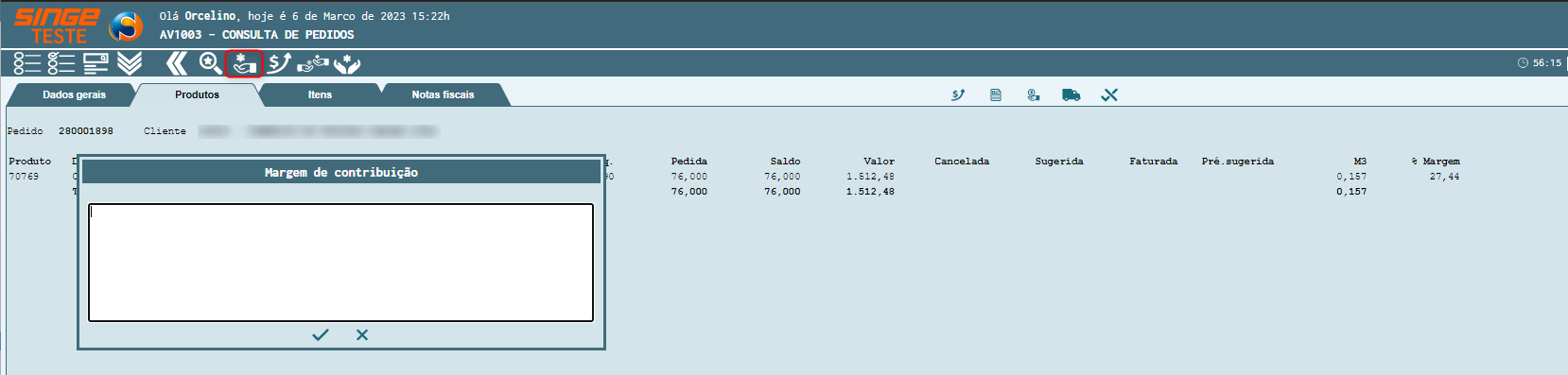The image size is (1568, 375).
Task: Click the truck delivery icon
Action: 1071,94
